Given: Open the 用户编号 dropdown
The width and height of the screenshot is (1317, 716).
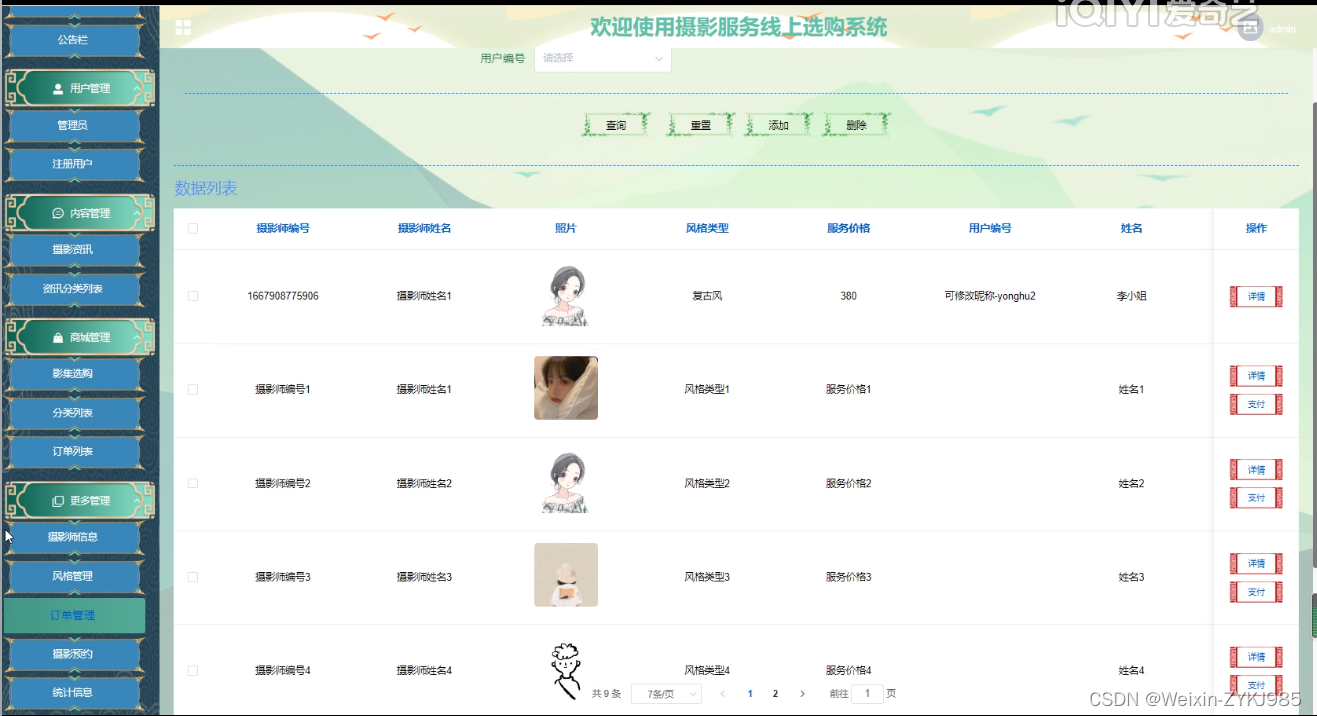Looking at the screenshot, I should point(603,58).
